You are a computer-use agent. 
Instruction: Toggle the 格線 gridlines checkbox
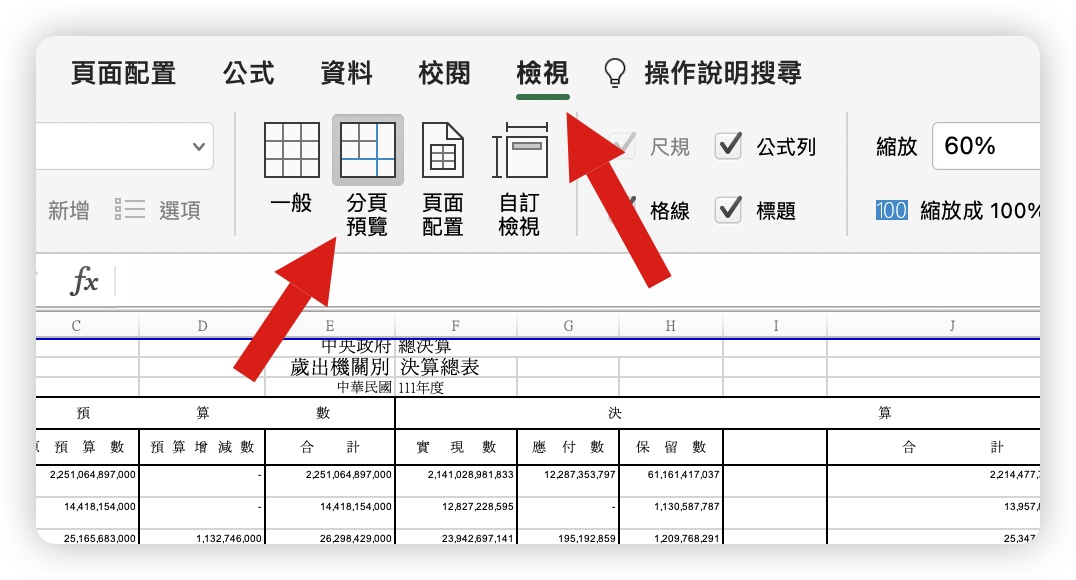tap(623, 209)
